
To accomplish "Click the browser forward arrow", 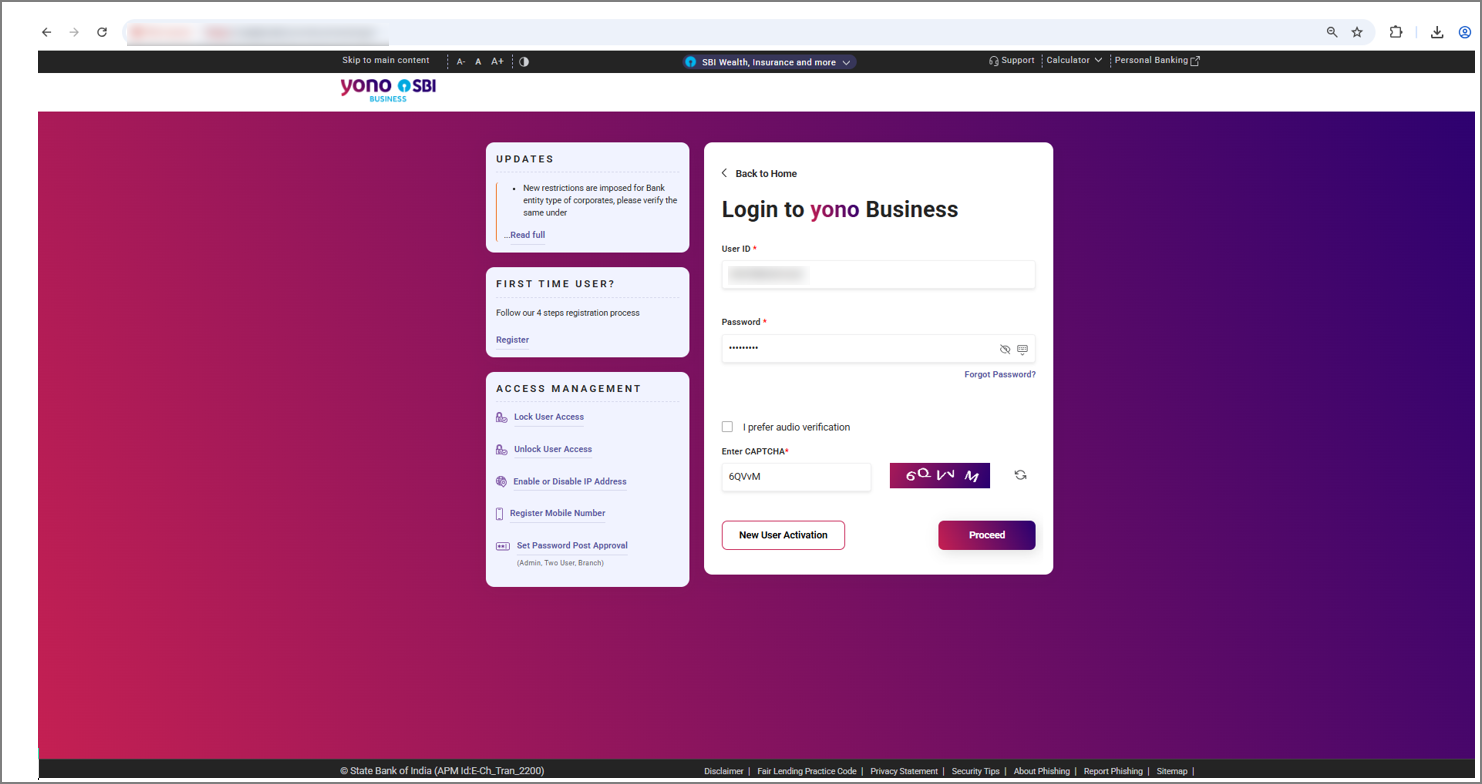I will [x=74, y=32].
